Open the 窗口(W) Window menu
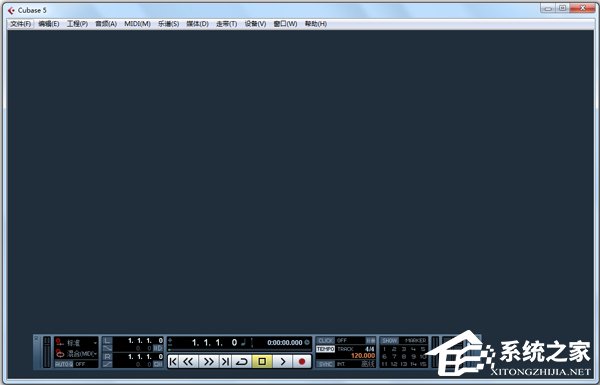 285,24
